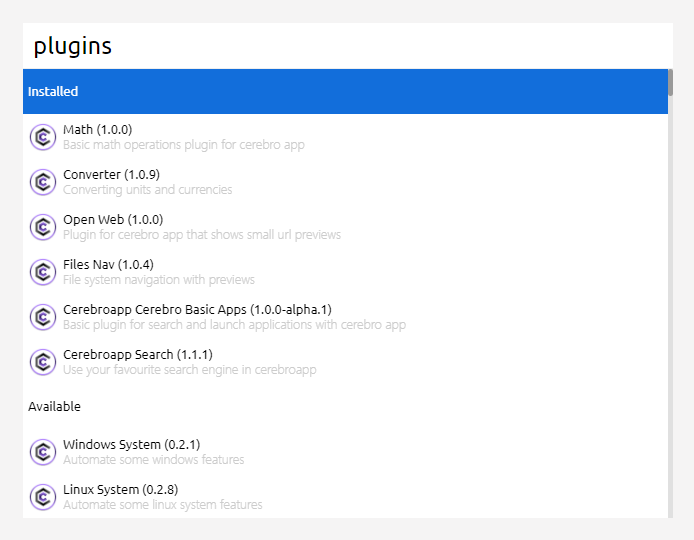Open the "Windows System (0.2.1)" entry
The width and height of the screenshot is (694, 540).
pos(345,452)
